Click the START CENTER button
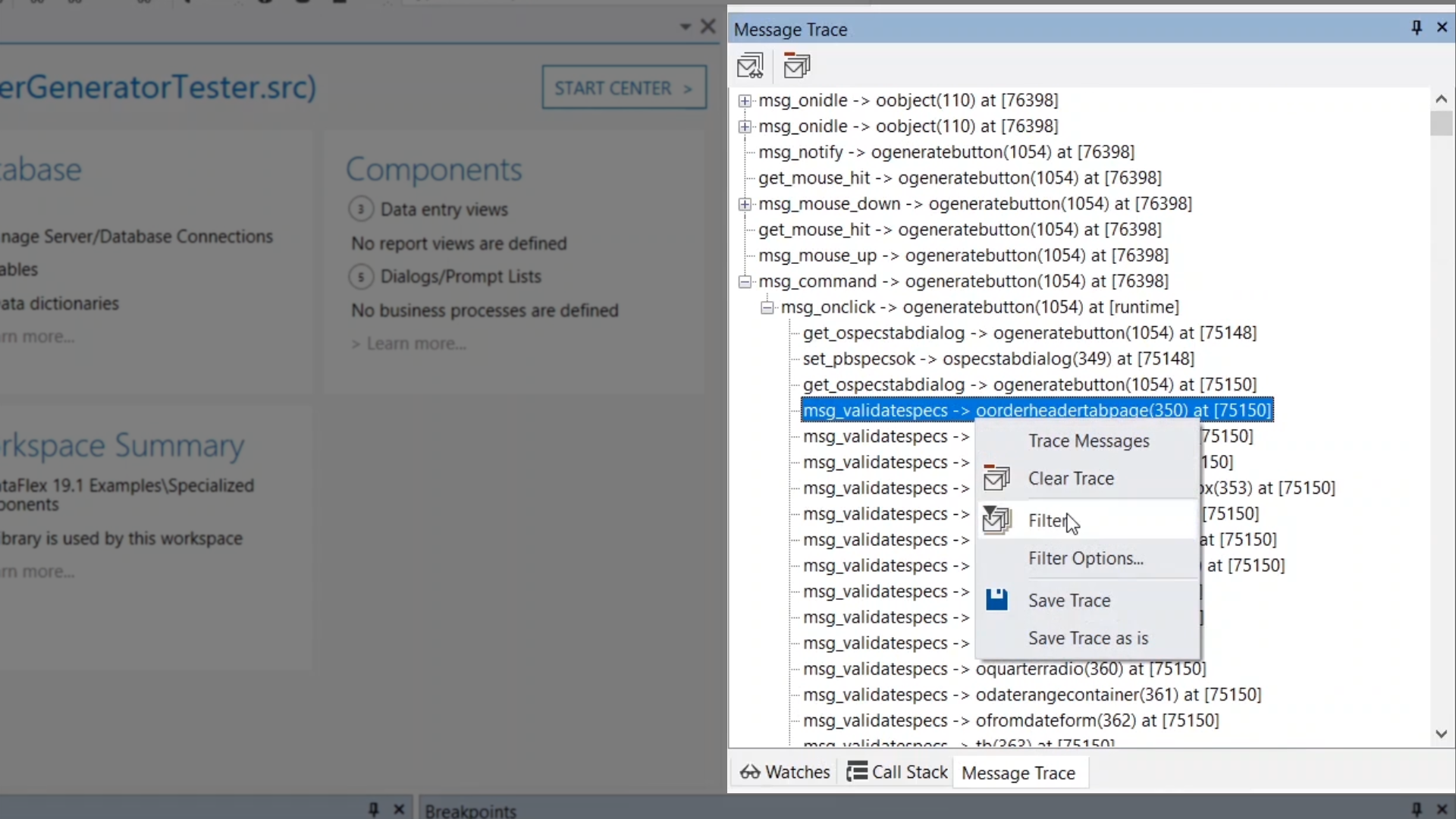 pos(623,88)
